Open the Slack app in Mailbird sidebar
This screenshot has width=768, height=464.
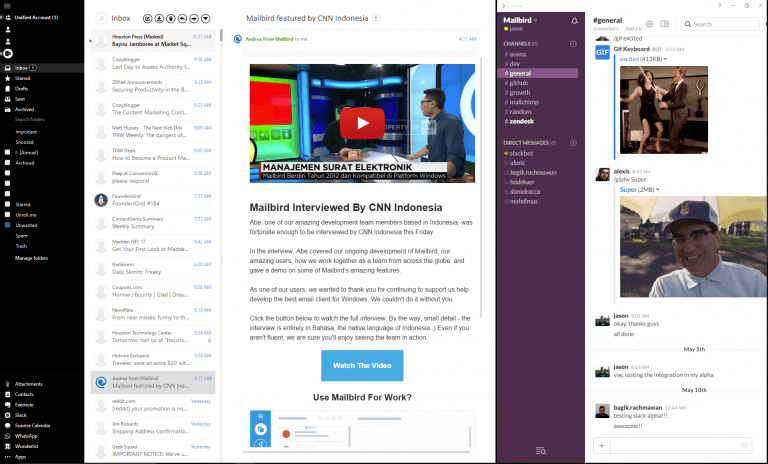[21, 415]
